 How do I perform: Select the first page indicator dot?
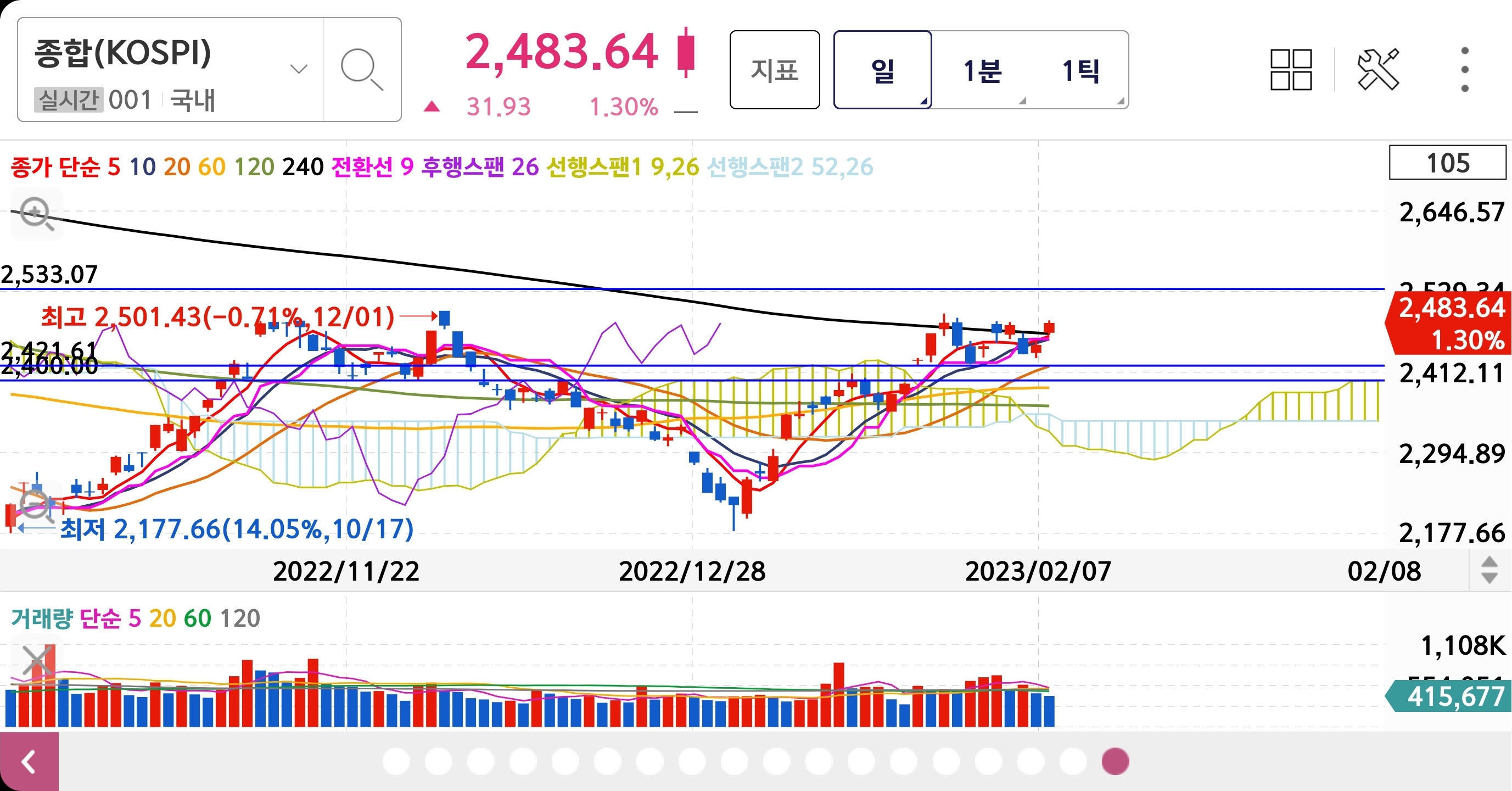point(396,762)
